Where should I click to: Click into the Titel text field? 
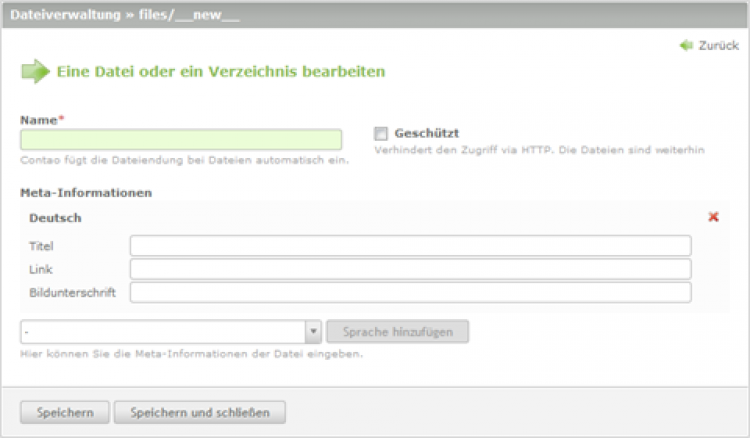pos(410,246)
